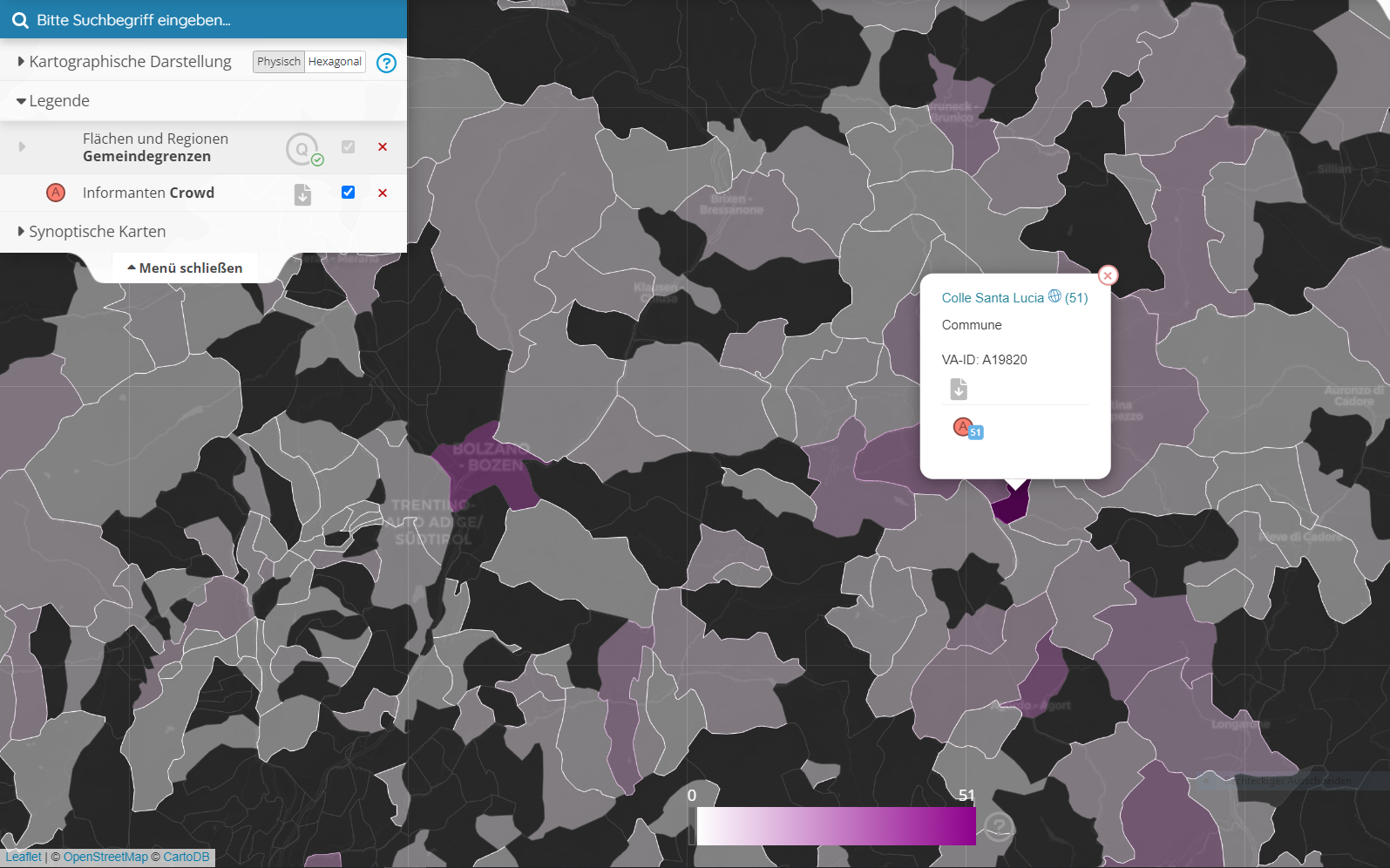This screenshot has height=868, width=1390.
Task: Remove the Gemeindegrenzen layer
Action: 383,147
